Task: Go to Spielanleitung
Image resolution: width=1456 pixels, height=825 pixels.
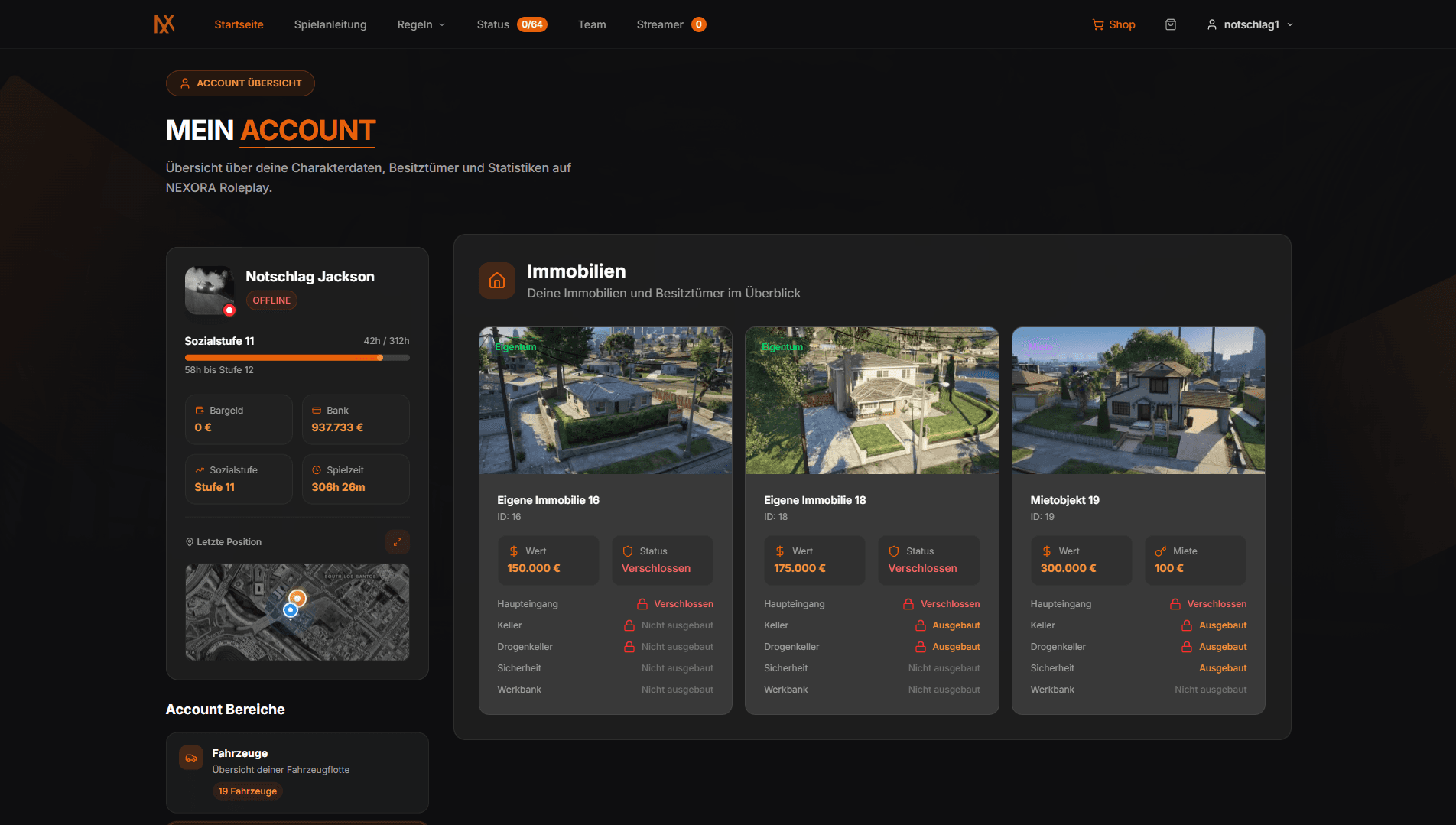Action: click(x=330, y=24)
